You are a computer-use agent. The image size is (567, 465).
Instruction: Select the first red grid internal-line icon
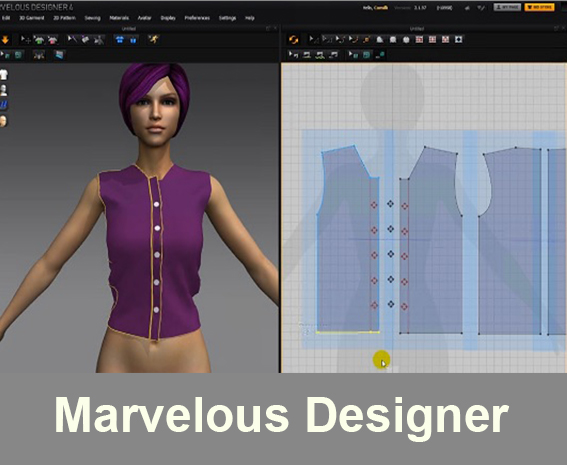[x=419, y=39]
